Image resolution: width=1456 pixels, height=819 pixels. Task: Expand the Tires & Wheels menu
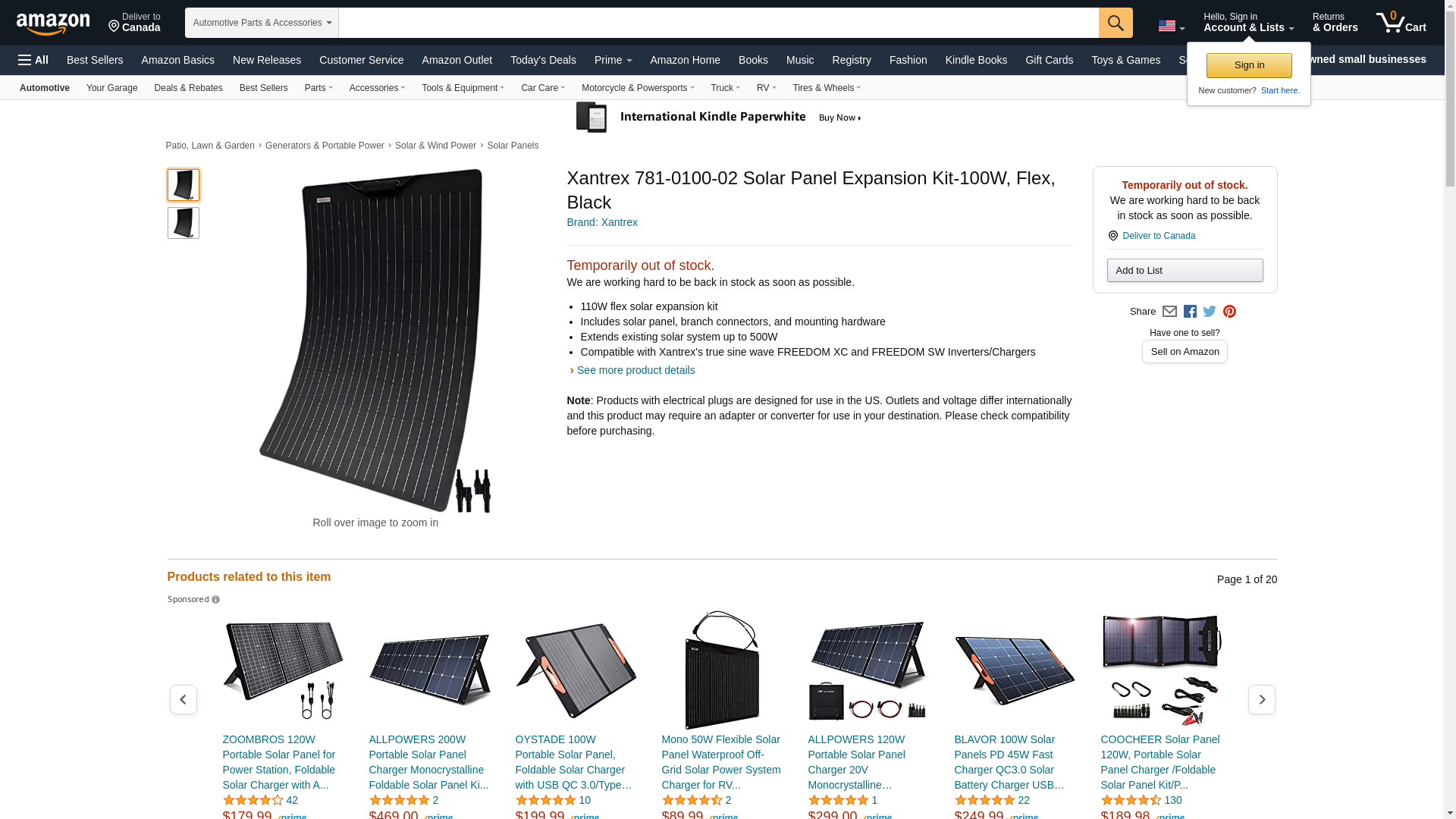[x=827, y=88]
